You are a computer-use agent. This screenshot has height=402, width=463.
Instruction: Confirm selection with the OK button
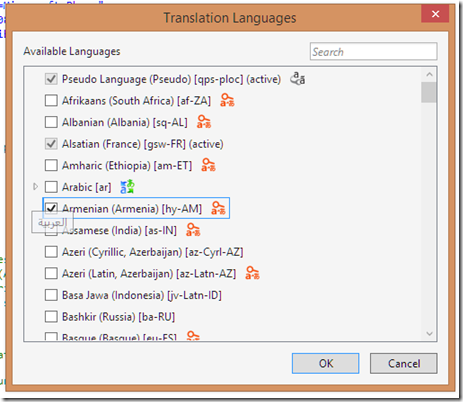325,363
